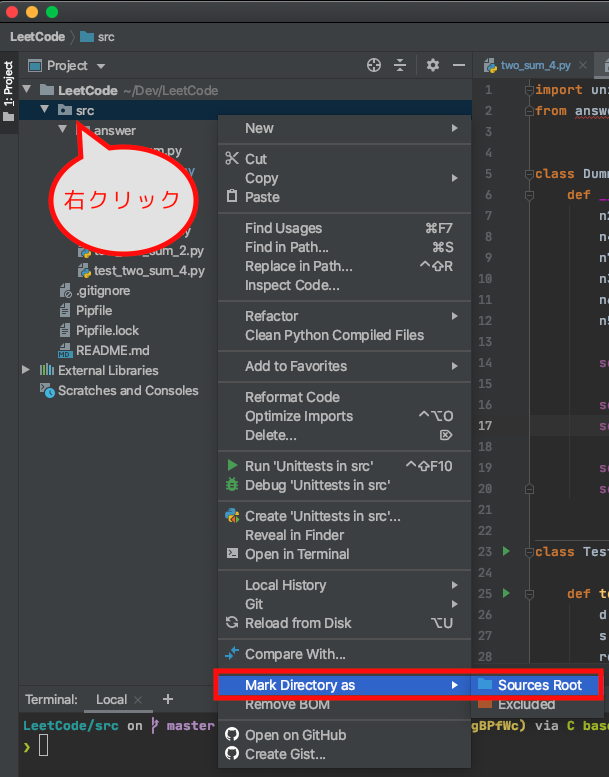
Task: Open Add to Favorites submenu
Action: click(344, 366)
